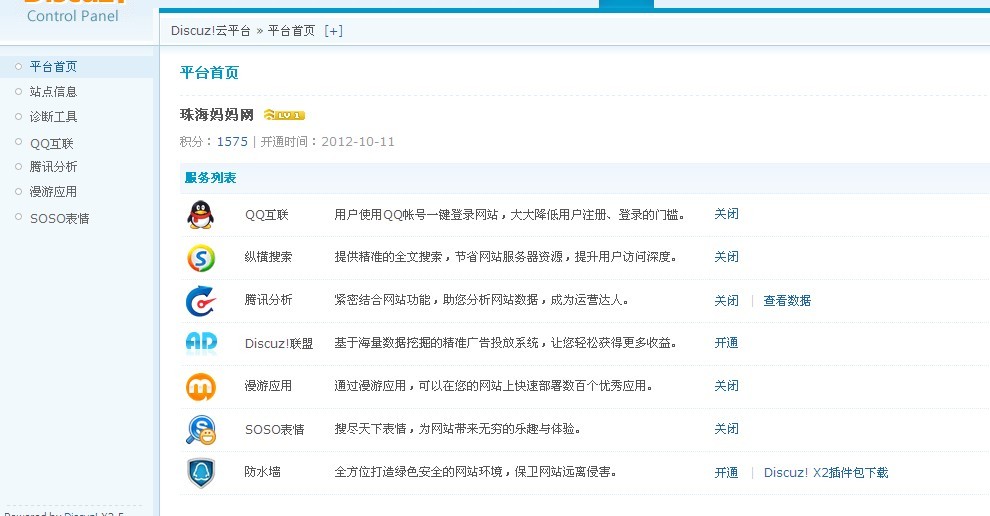Viewport: 990px width, 516px height.
Task: Click the Discuz! X2插件包下载 link
Action: [826, 472]
